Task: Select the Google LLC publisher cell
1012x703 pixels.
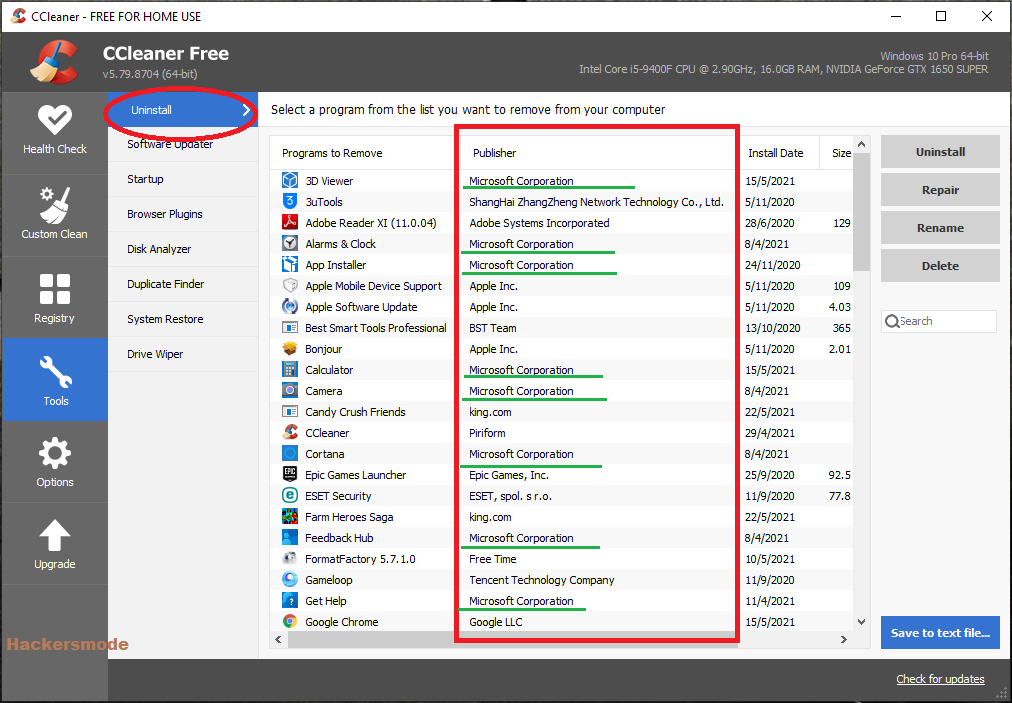Action: click(496, 622)
